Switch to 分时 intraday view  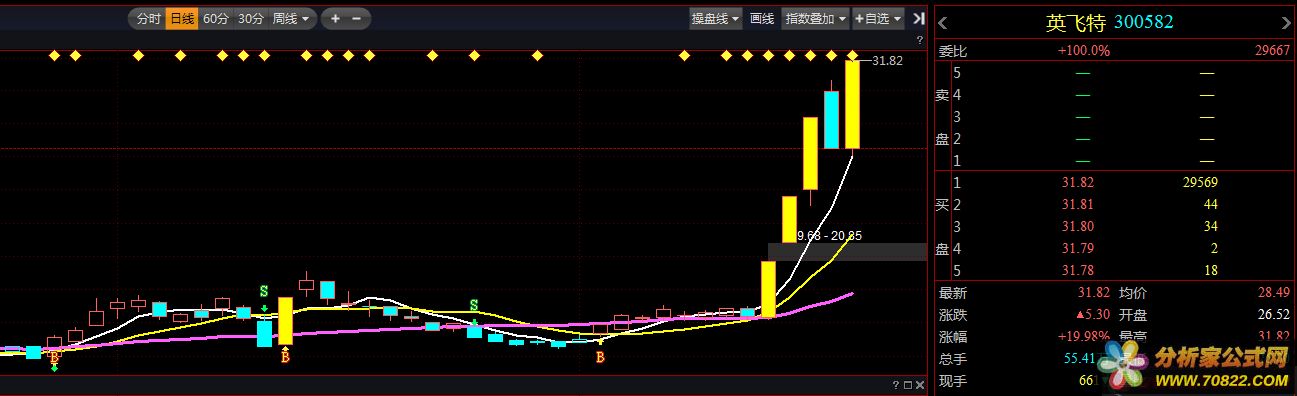148,18
